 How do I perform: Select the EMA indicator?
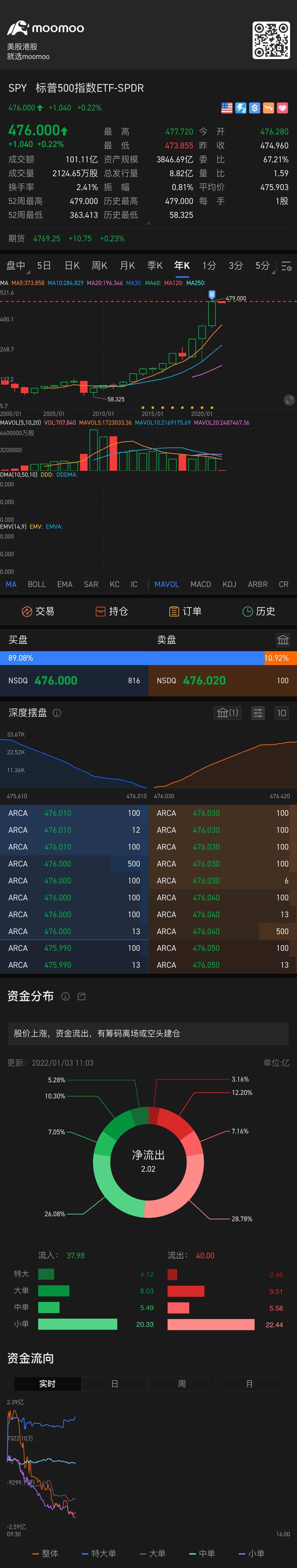point(65,584)
